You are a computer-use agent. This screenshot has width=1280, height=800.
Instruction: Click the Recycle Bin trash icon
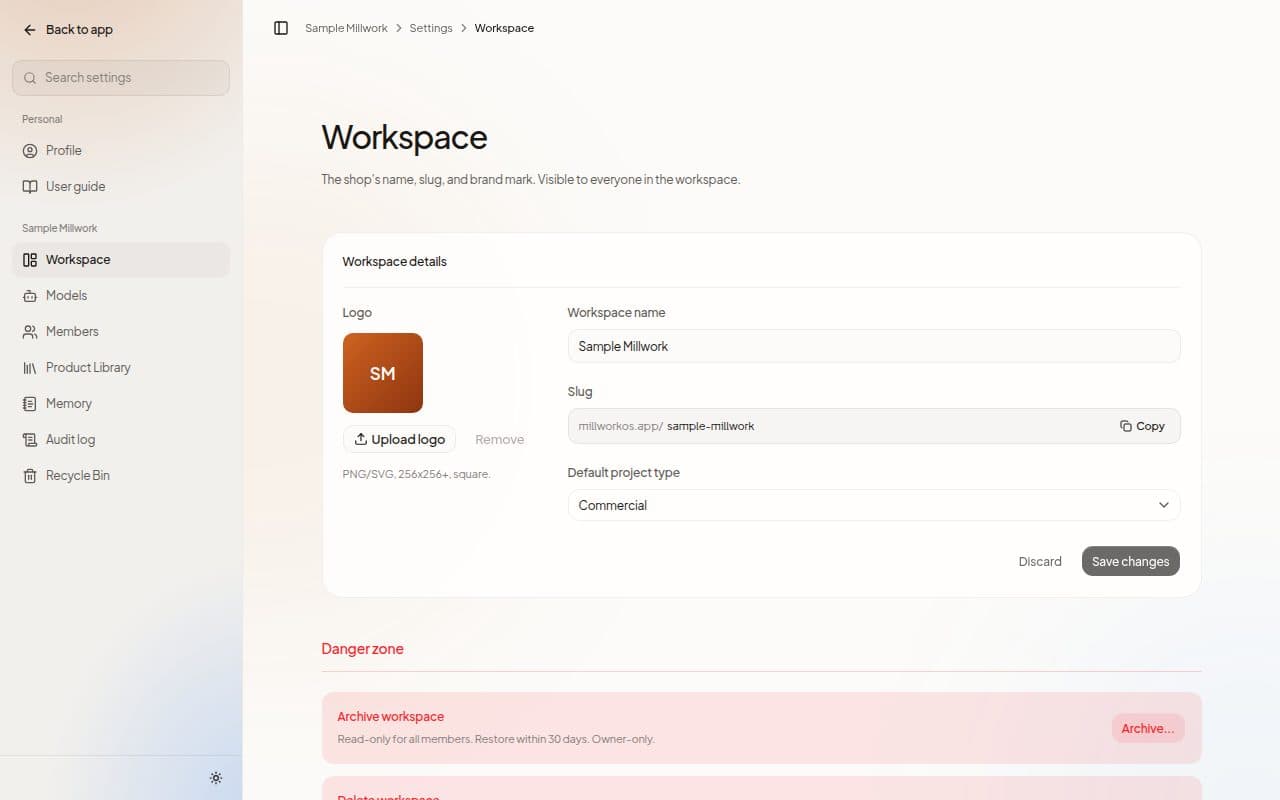[30, 476]
